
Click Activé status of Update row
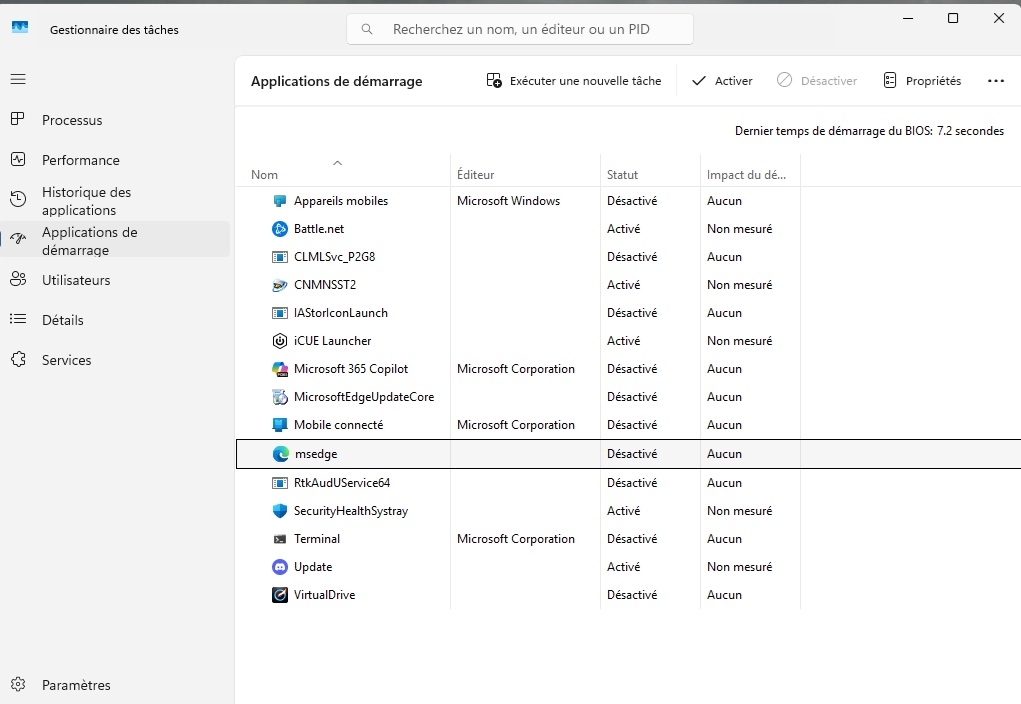623,567
